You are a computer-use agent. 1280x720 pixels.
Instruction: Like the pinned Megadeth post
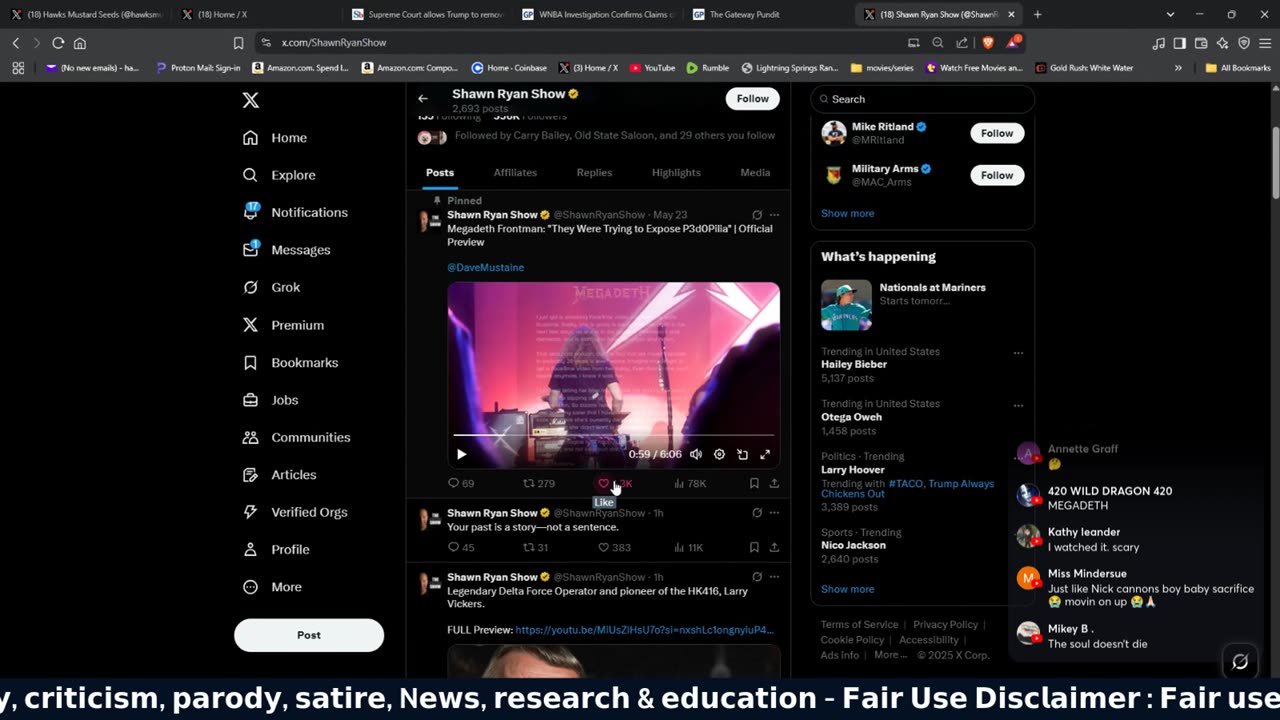coord(615,484)
